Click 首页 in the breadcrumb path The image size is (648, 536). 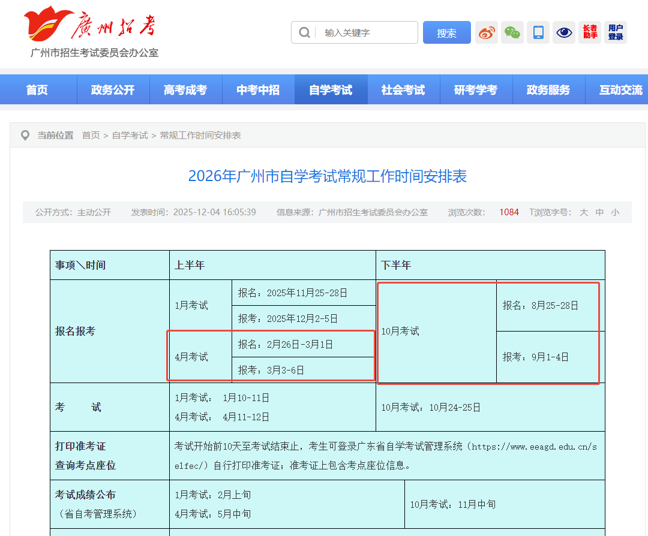click(x=91, y=135)
